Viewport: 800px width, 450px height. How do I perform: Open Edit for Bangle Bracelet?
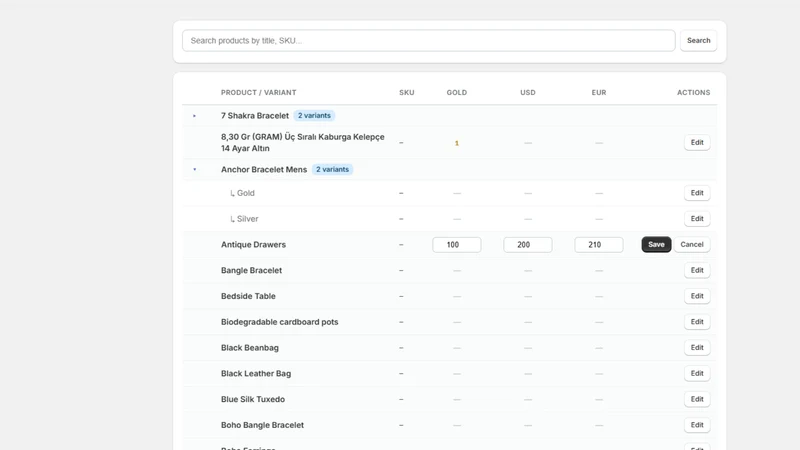(x=697, y=270)
